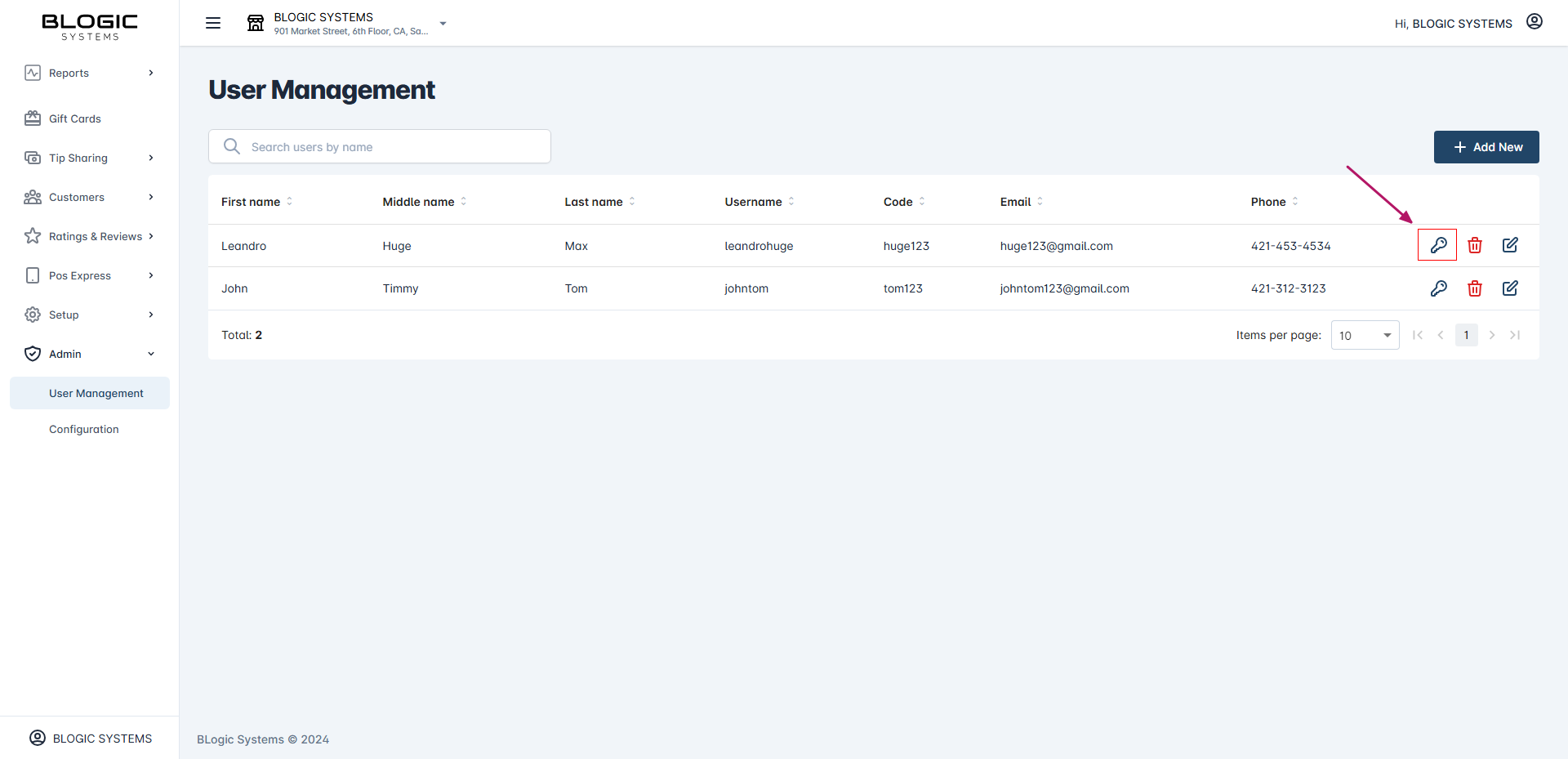1568x759 pixels.
Task: Click the Reports chart icon
Action: tap(33, 73)
